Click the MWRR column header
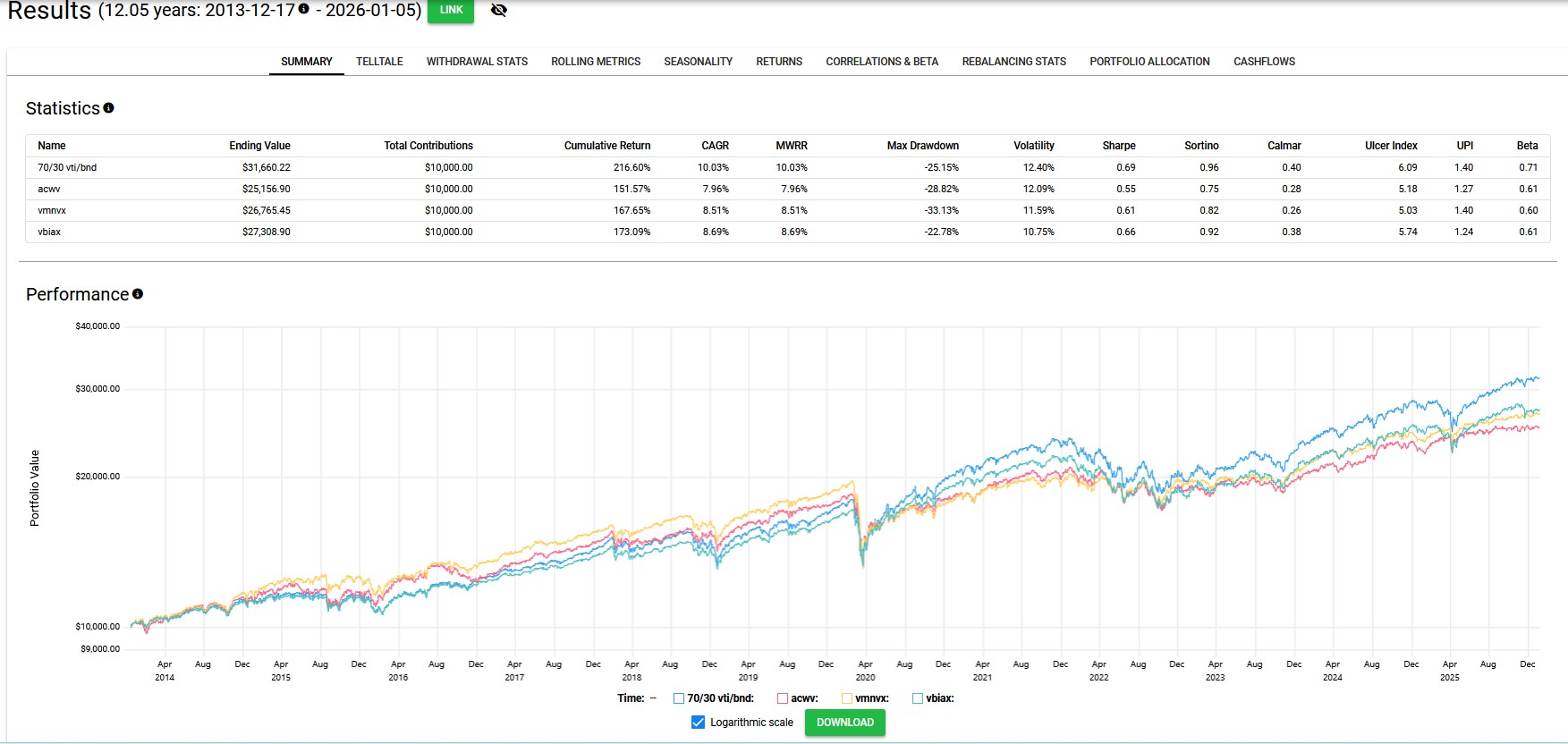Screen dimensions: 1568x744 [792, 146]
